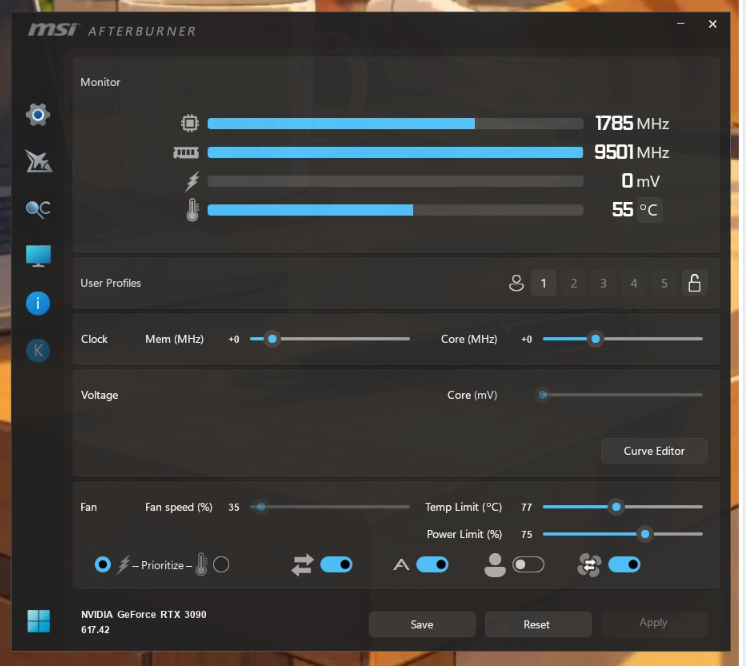Screen dimensions: 746x666
Task: Click the Apply button
Action: [x=654, y=623]
